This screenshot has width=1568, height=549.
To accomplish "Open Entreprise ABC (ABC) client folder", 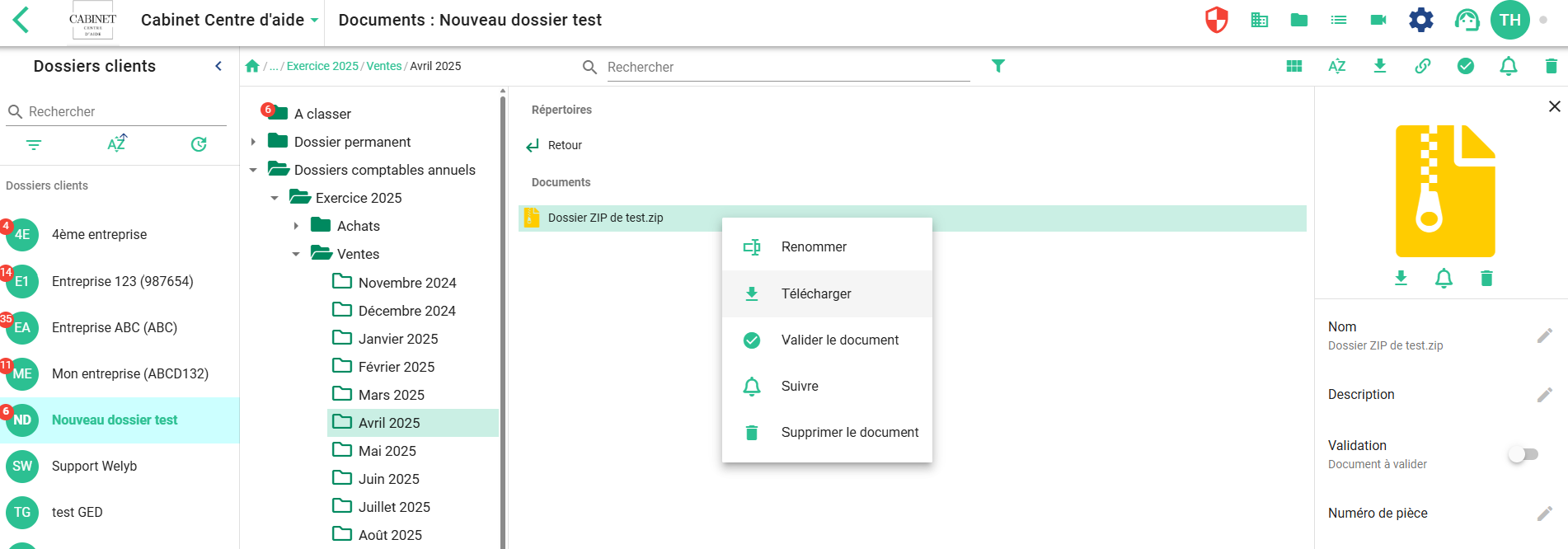I will [120, 327].
